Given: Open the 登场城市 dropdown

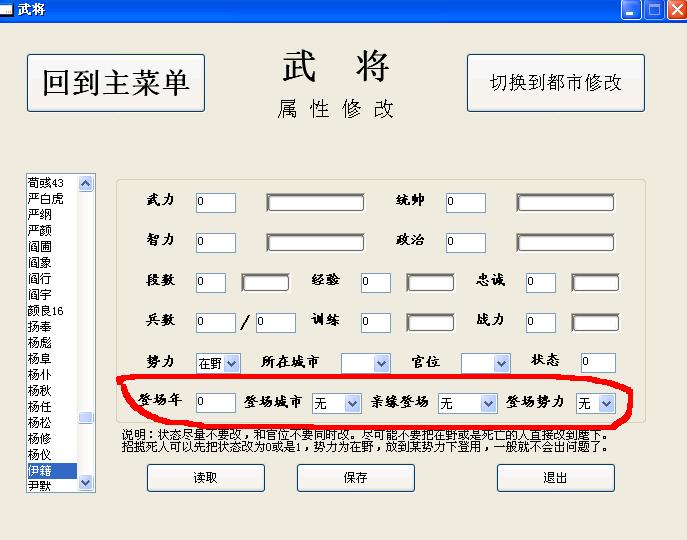Looking at the screenshot, I should point(336,403).
